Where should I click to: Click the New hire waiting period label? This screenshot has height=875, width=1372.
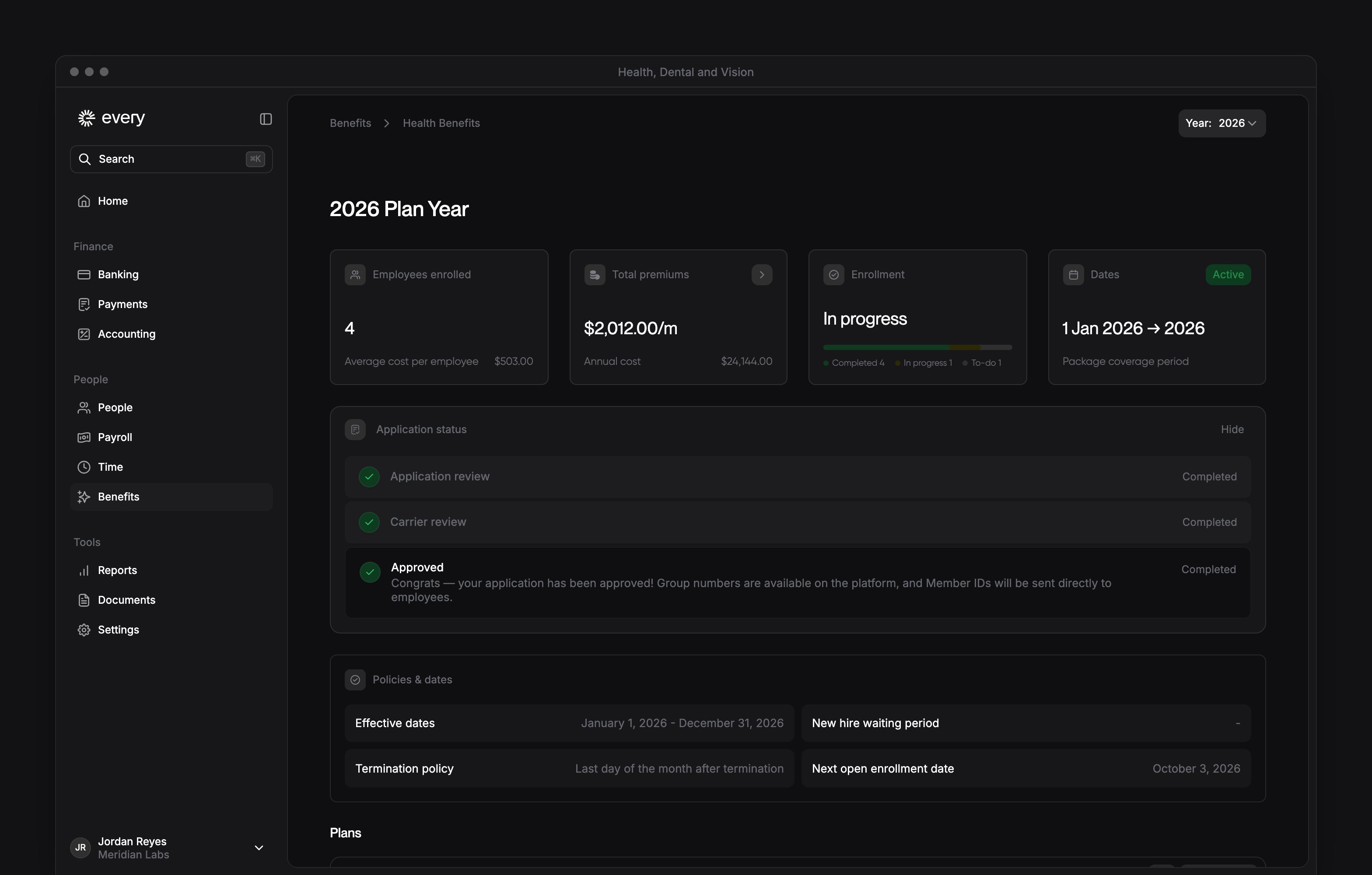tap(875, 723)
